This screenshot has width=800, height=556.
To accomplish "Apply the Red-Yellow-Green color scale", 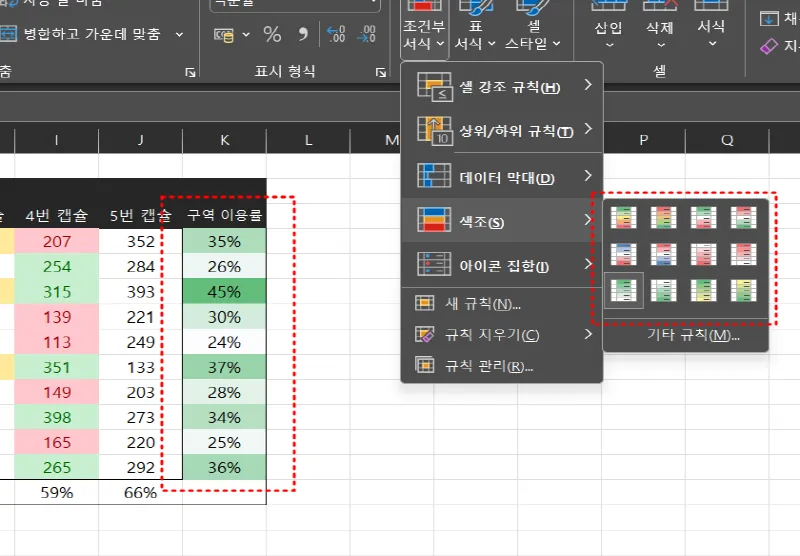I will point(663,217).
